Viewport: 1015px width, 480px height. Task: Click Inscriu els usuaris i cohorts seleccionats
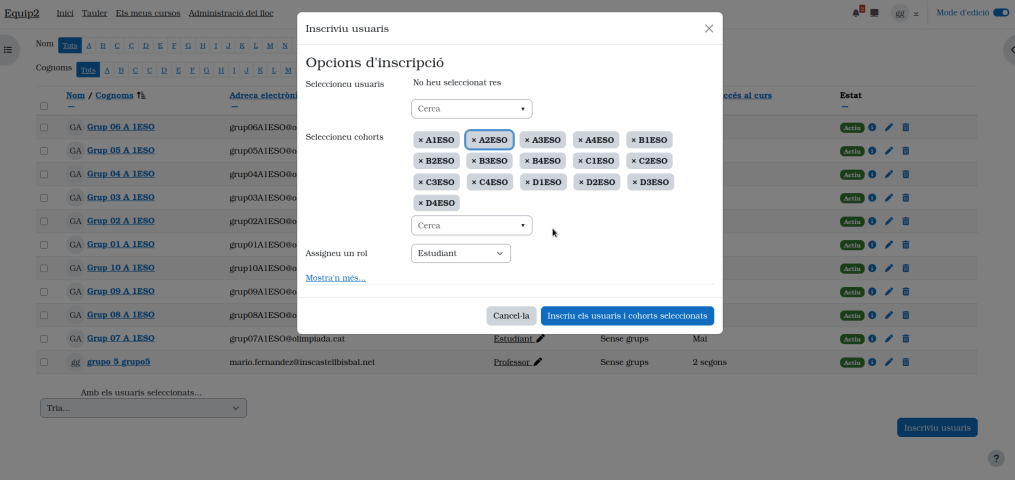click(627, 316)
